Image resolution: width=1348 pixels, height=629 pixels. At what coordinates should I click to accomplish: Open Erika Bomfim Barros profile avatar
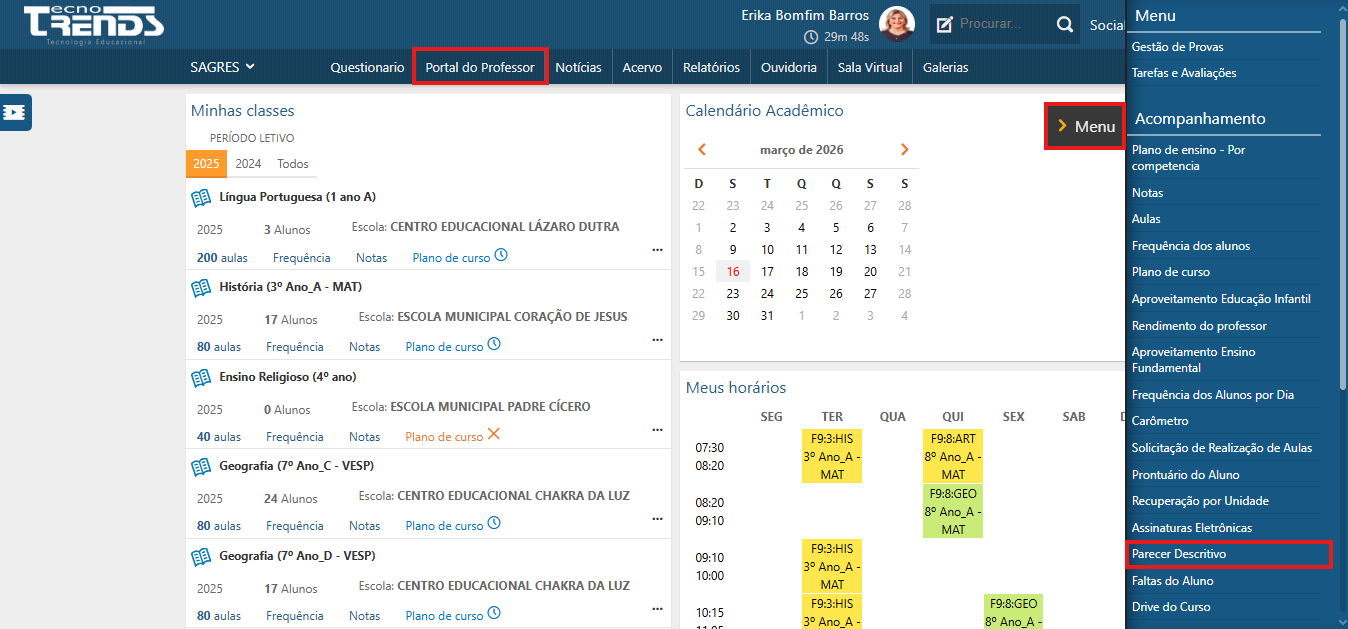coord(896,25)
